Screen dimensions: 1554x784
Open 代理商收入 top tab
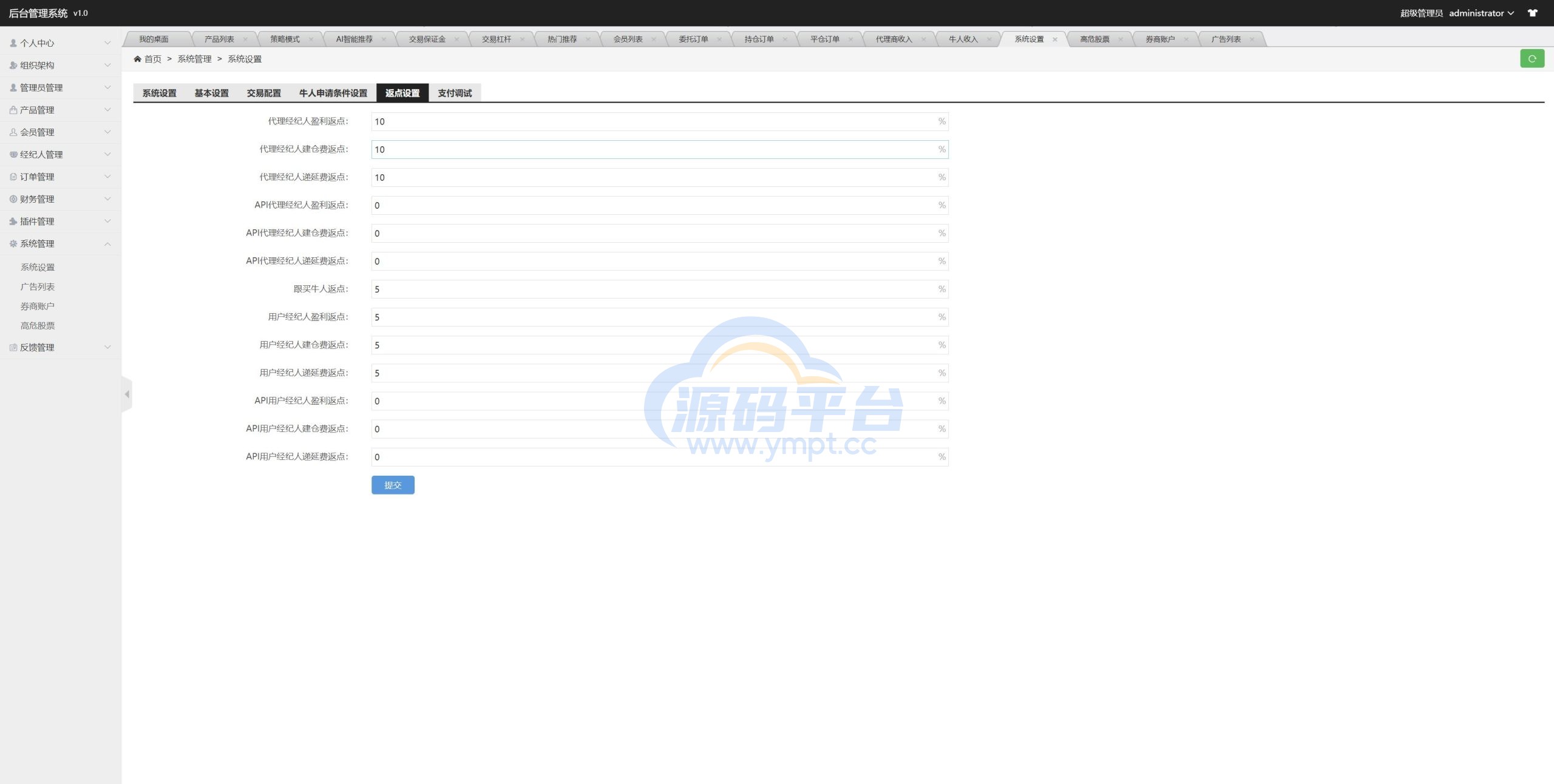point(894,39)
